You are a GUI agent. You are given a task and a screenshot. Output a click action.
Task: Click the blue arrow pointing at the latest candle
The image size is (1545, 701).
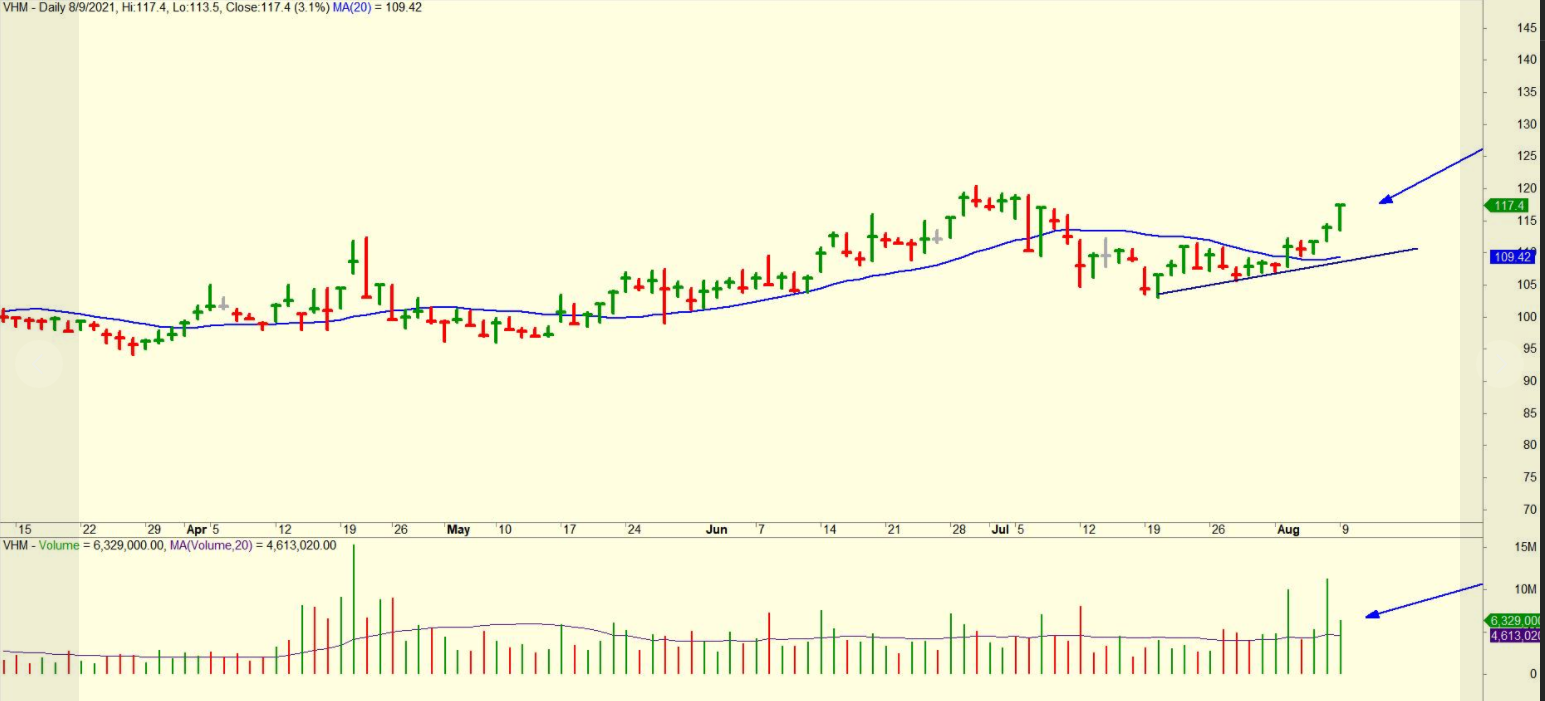point(1430,176)
